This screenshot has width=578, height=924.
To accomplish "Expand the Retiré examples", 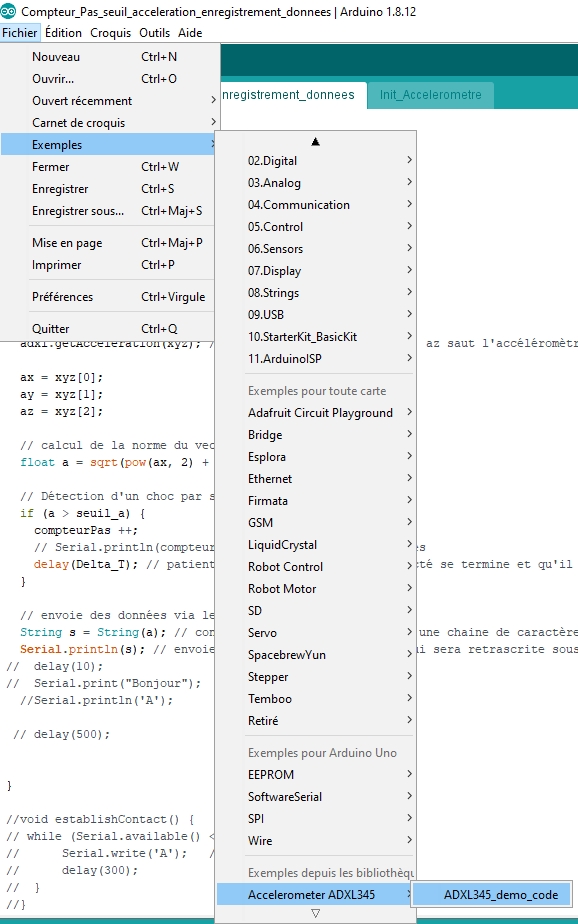I will click(x=316, y=721).
